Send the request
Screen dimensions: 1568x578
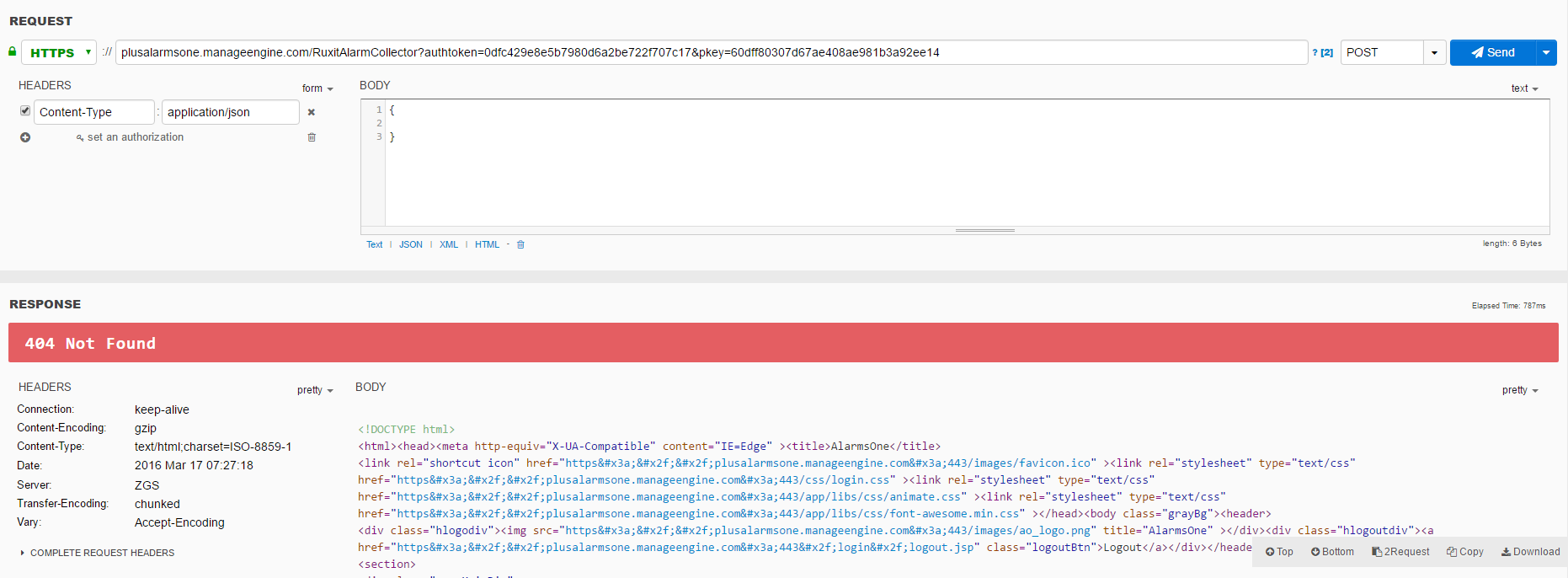[1493, 52]
